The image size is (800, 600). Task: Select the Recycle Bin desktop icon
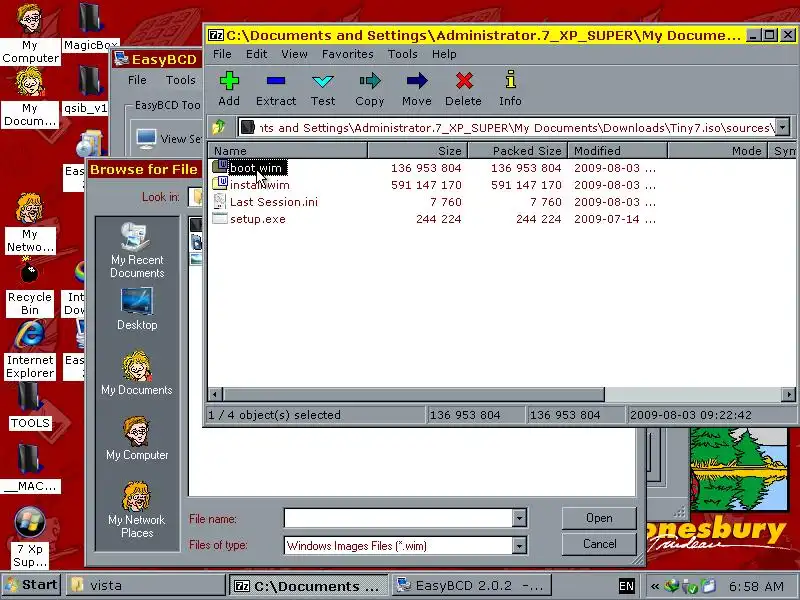[x=29, y=287]
